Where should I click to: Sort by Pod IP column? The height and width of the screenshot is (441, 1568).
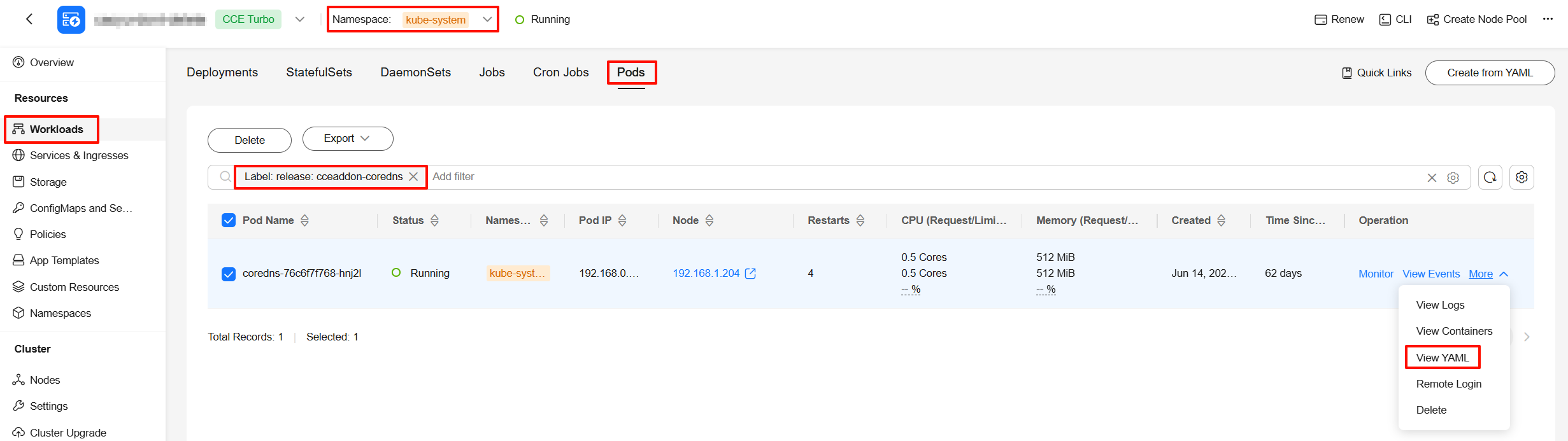click(x=622, y=220)
